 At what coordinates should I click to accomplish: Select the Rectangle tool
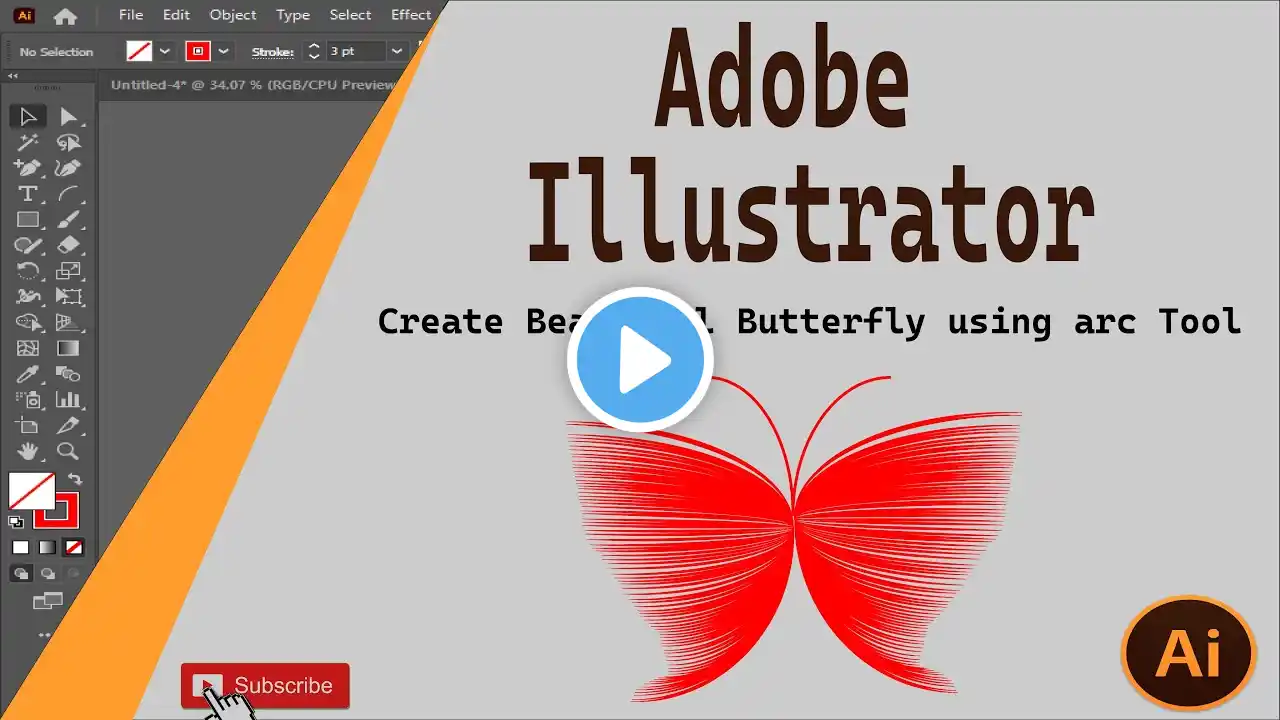[28, 220]
